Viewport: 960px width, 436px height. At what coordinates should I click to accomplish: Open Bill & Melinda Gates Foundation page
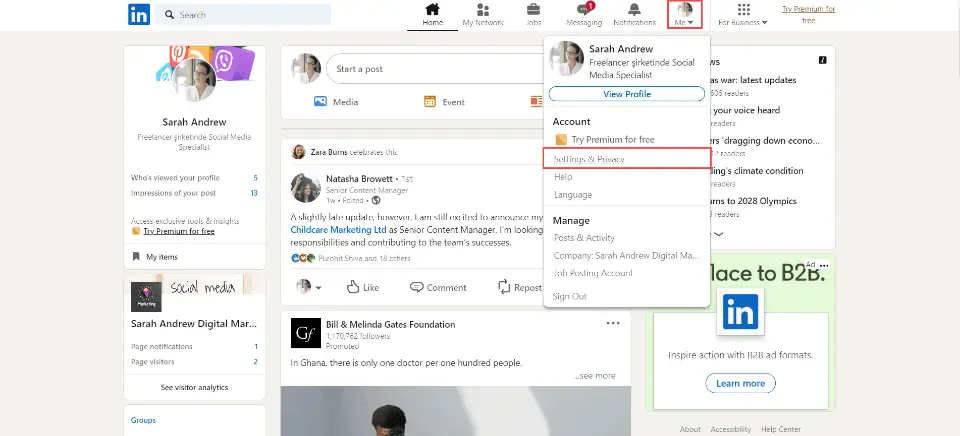pyautogui.click(x=391, y=325)
